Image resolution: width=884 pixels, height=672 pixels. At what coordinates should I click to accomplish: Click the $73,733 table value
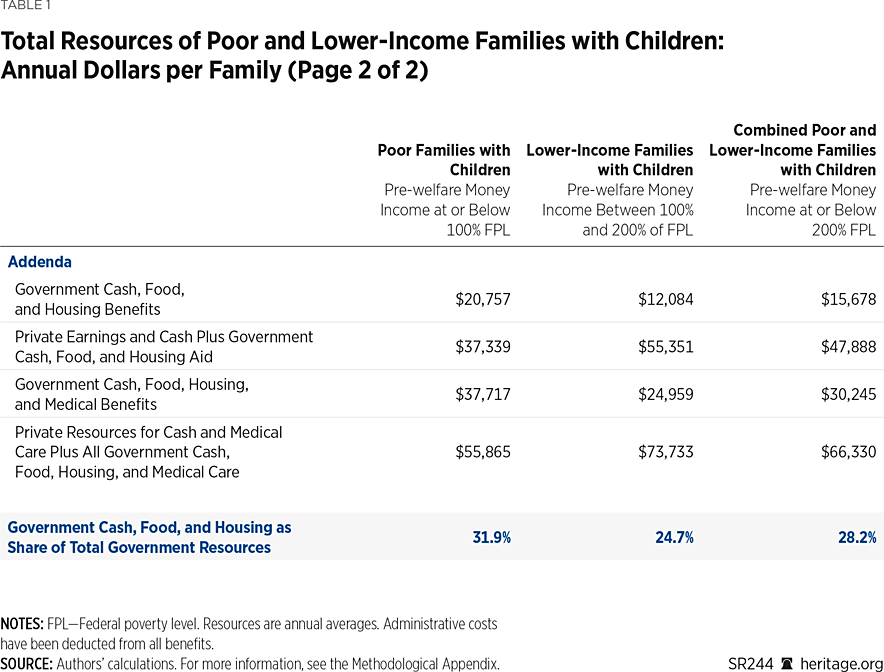click(666, 452)
